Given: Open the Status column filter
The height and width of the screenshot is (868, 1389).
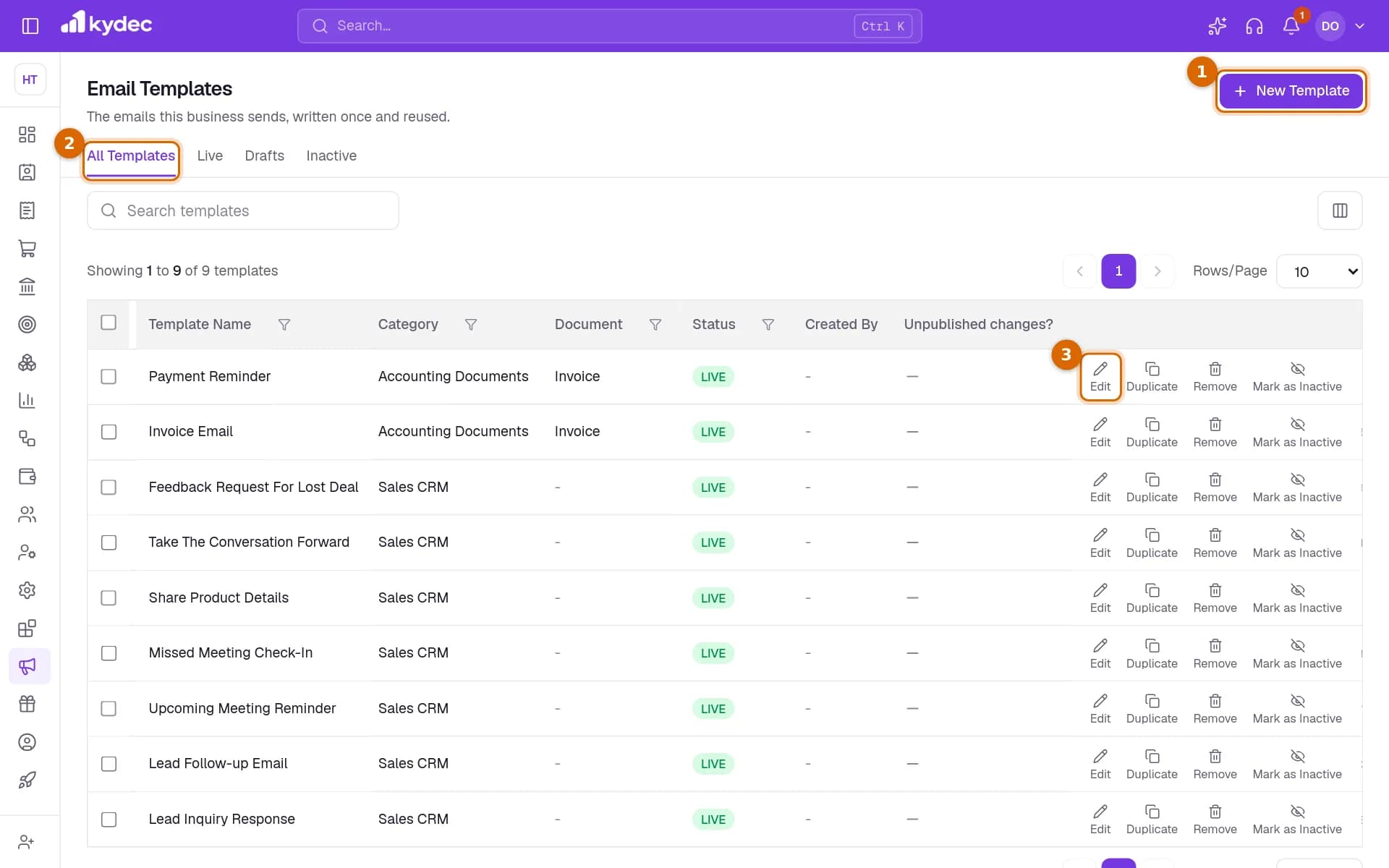Looking at the screenshot, I should [x=768, y=325].
